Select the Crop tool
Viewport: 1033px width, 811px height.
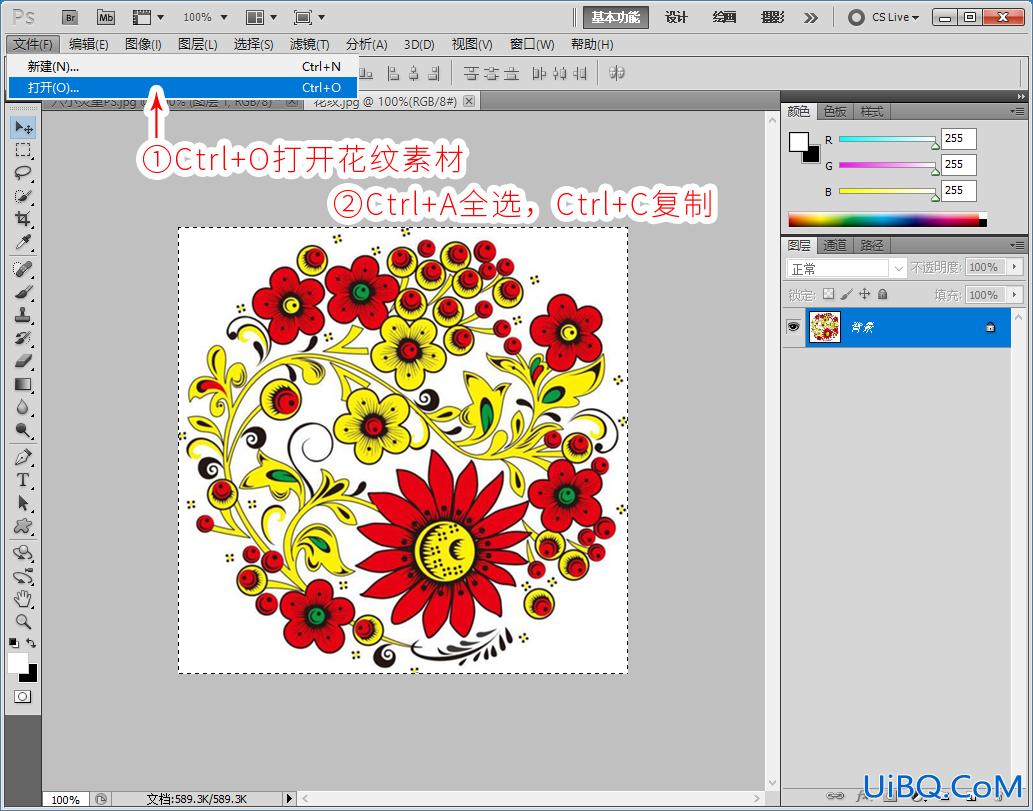click(23, 219)
